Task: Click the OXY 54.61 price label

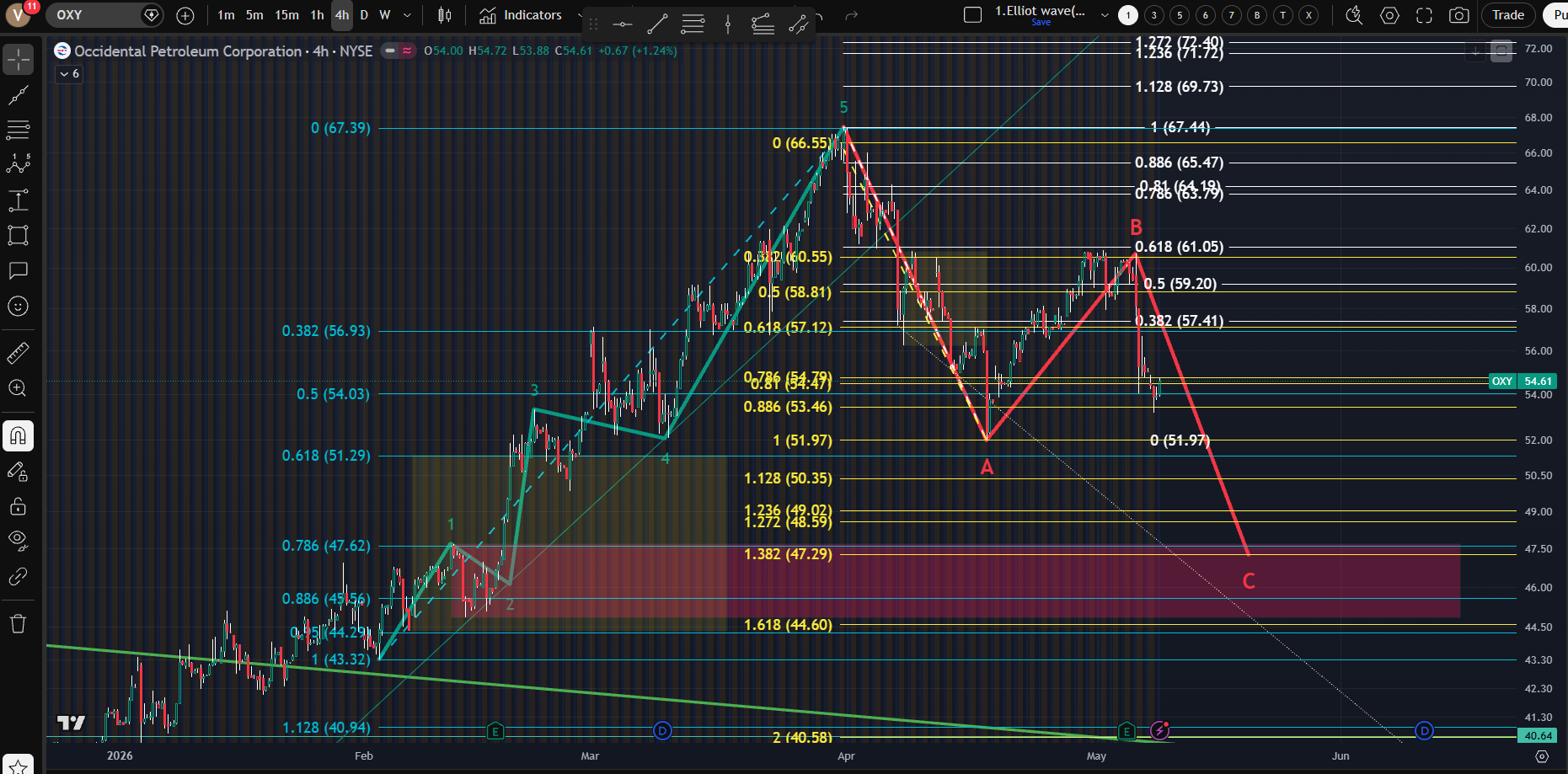Action: (x=1522, y=381)
